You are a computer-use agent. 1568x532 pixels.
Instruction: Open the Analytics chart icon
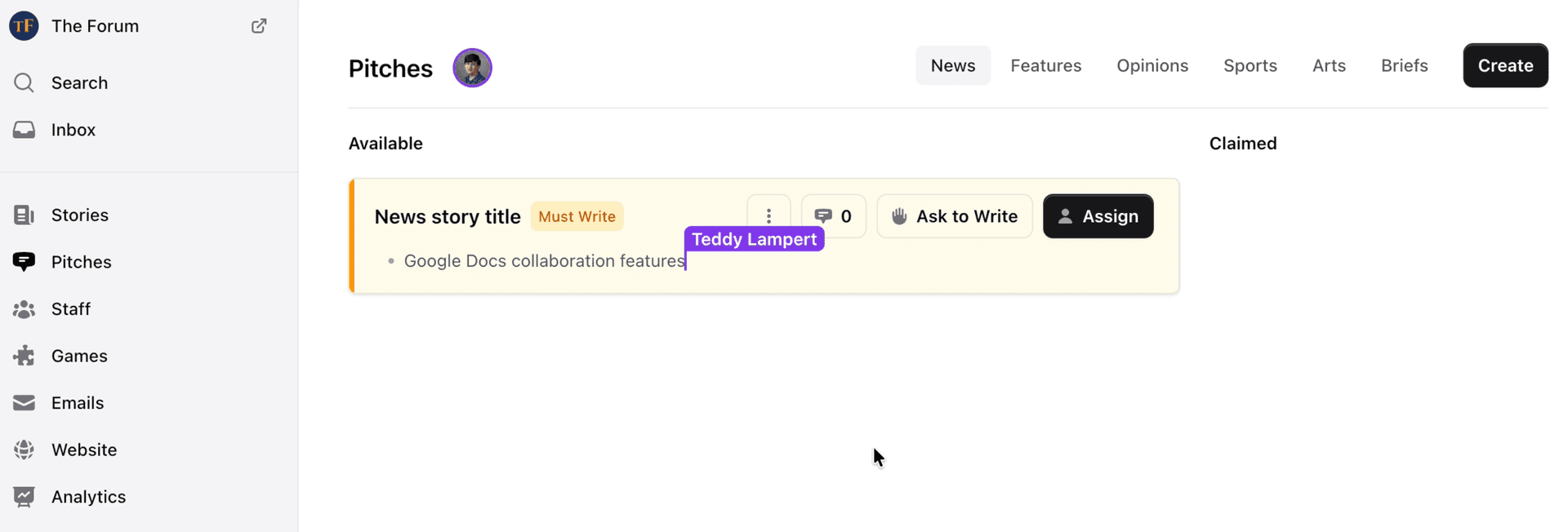tap(24, 497)
